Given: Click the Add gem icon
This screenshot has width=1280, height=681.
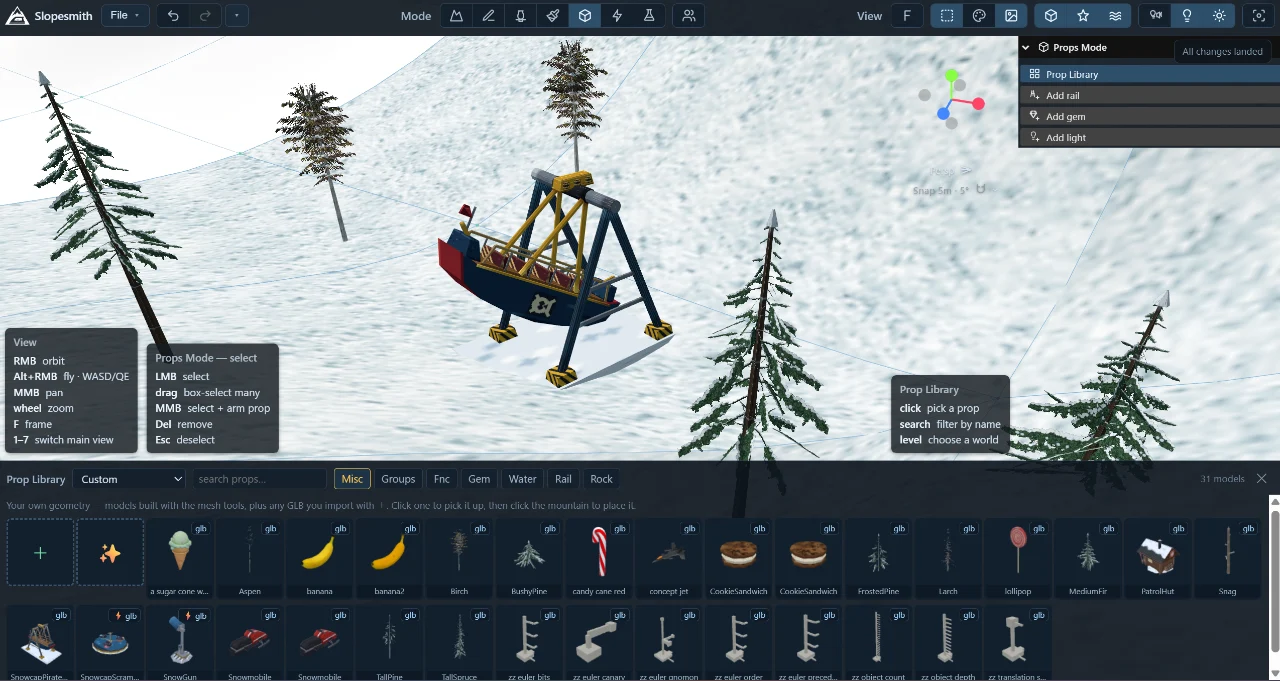Looking at the screenshot, I should point(1035,116).
